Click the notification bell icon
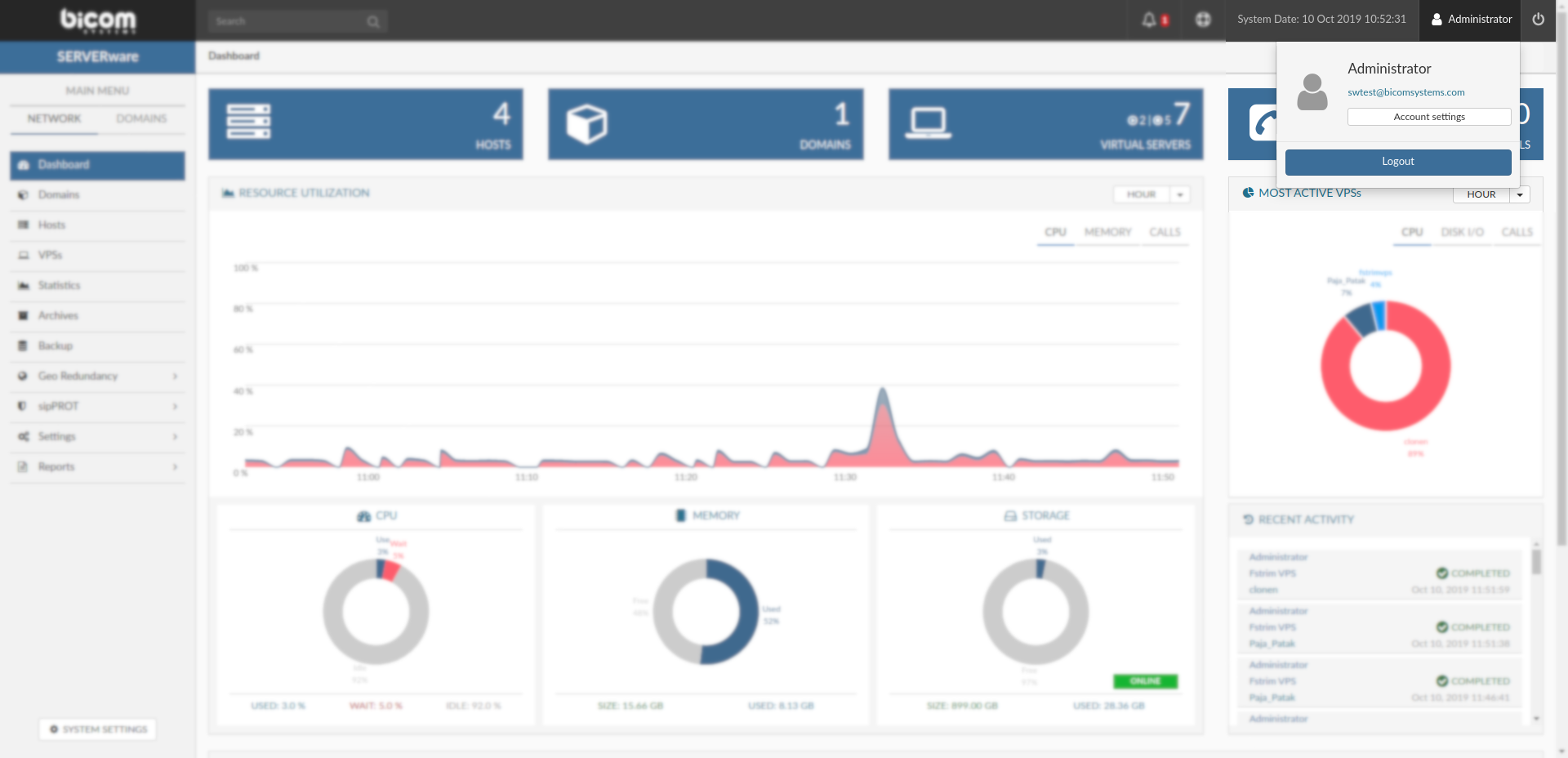 [1151, 20]
